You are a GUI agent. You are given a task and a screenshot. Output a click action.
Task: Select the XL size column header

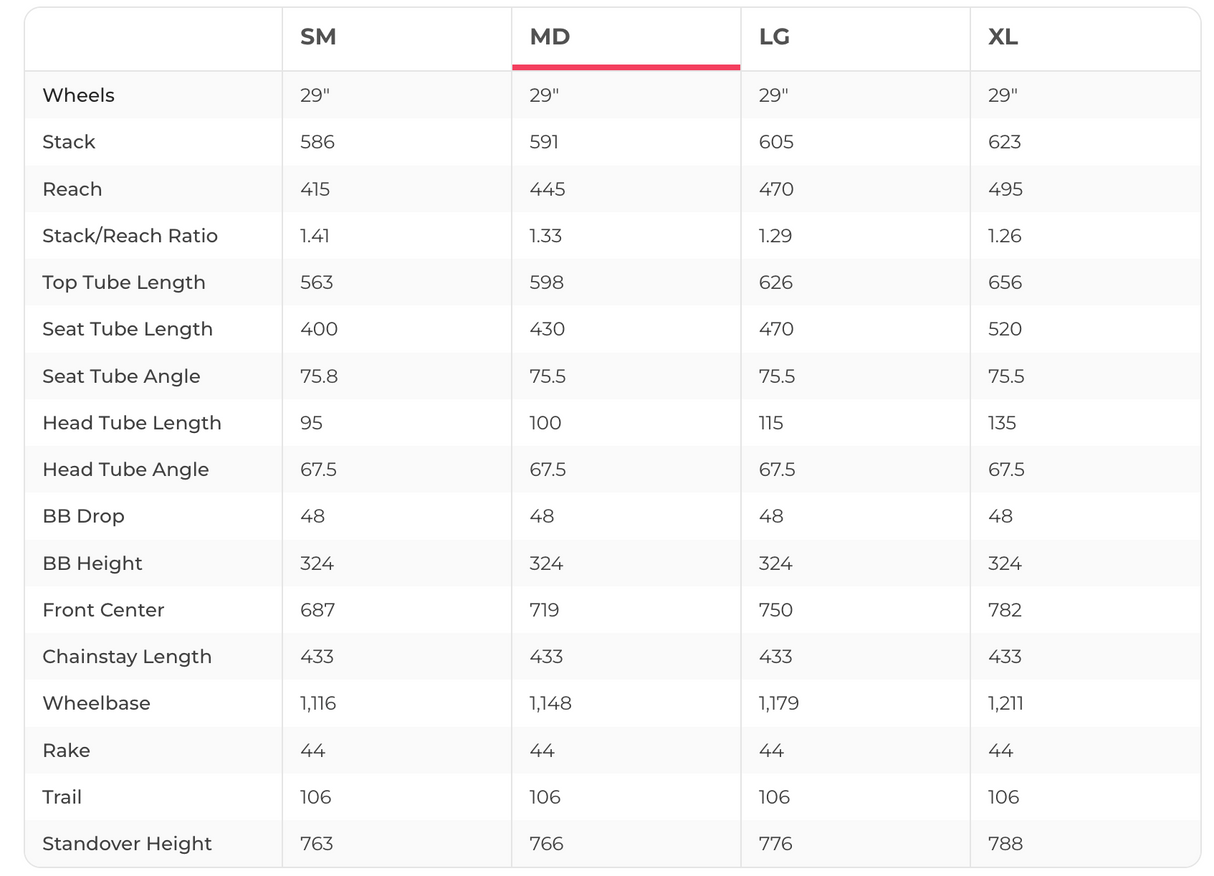coord(1003,37)
